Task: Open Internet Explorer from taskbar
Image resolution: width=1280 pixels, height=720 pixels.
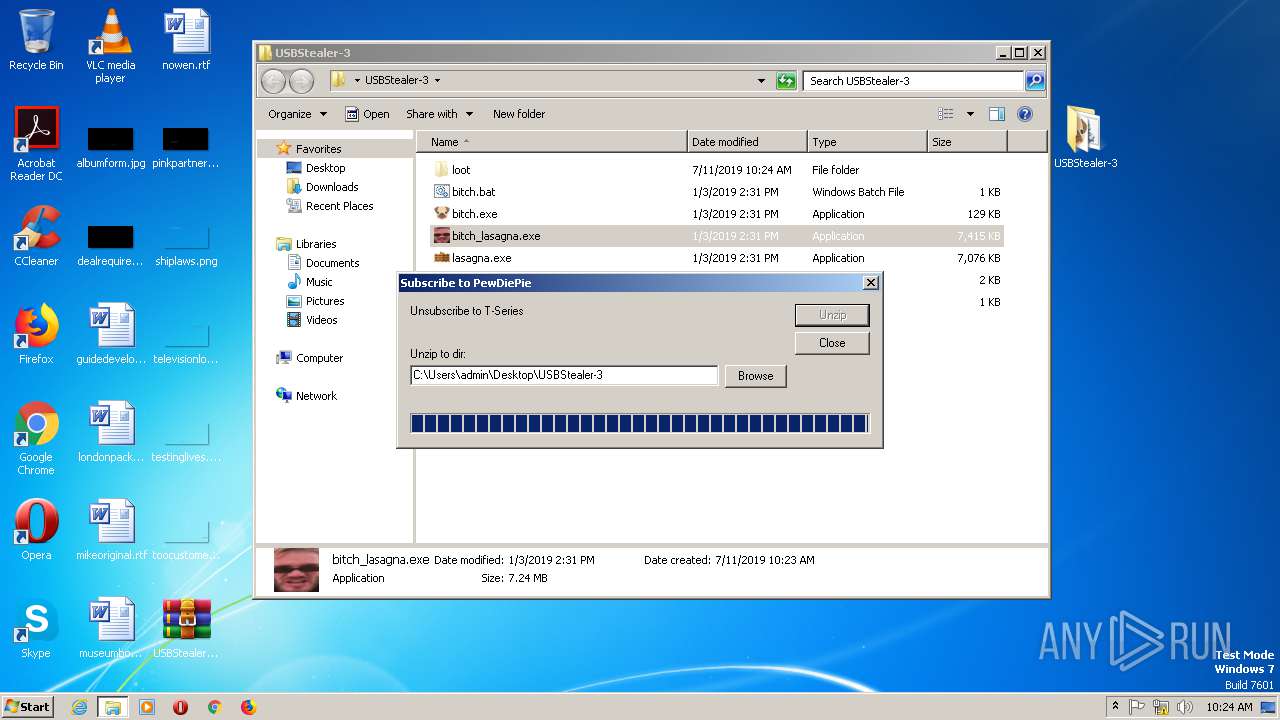Action: (x=79, y=707)
